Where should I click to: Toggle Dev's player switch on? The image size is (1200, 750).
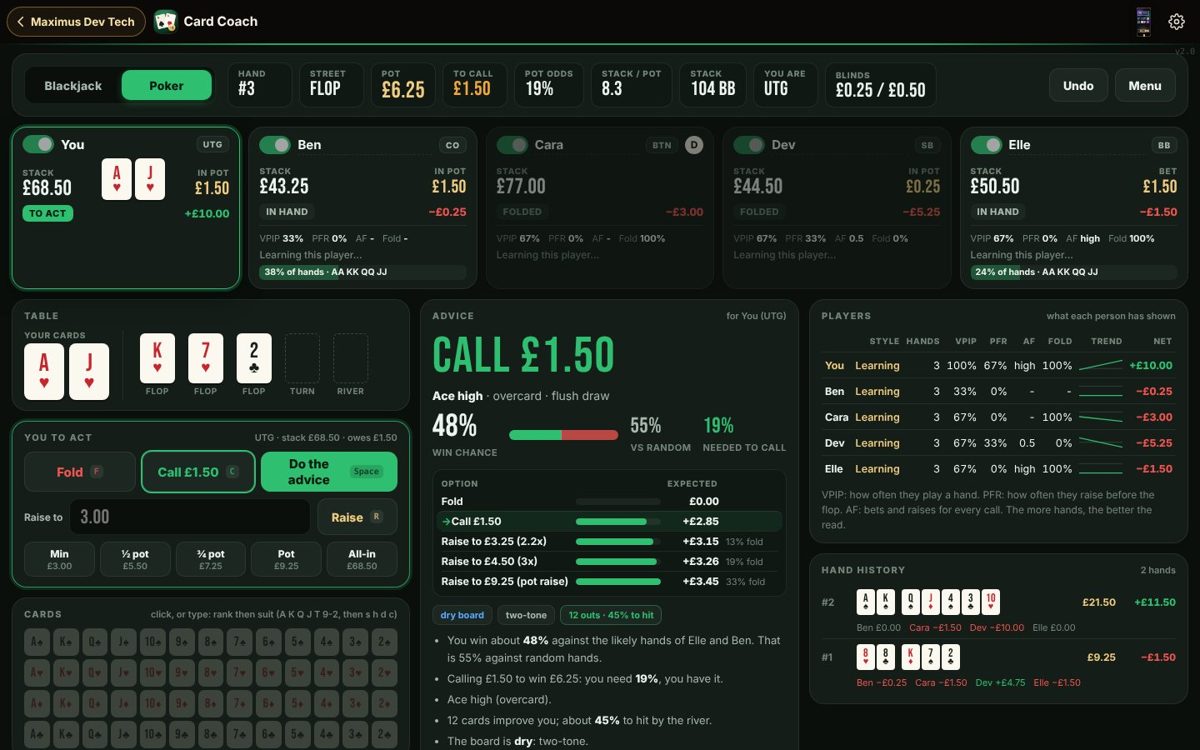(749, 145)
